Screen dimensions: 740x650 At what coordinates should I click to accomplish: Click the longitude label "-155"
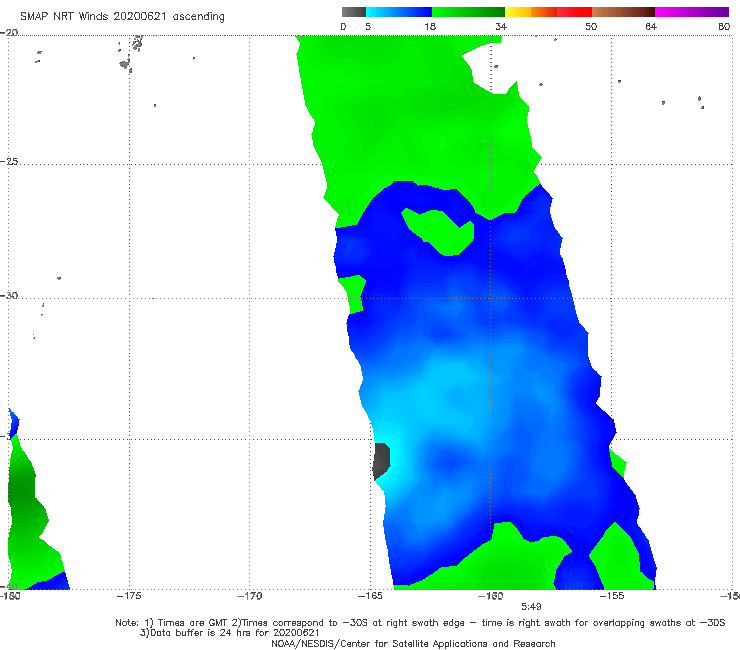[612, 596]
